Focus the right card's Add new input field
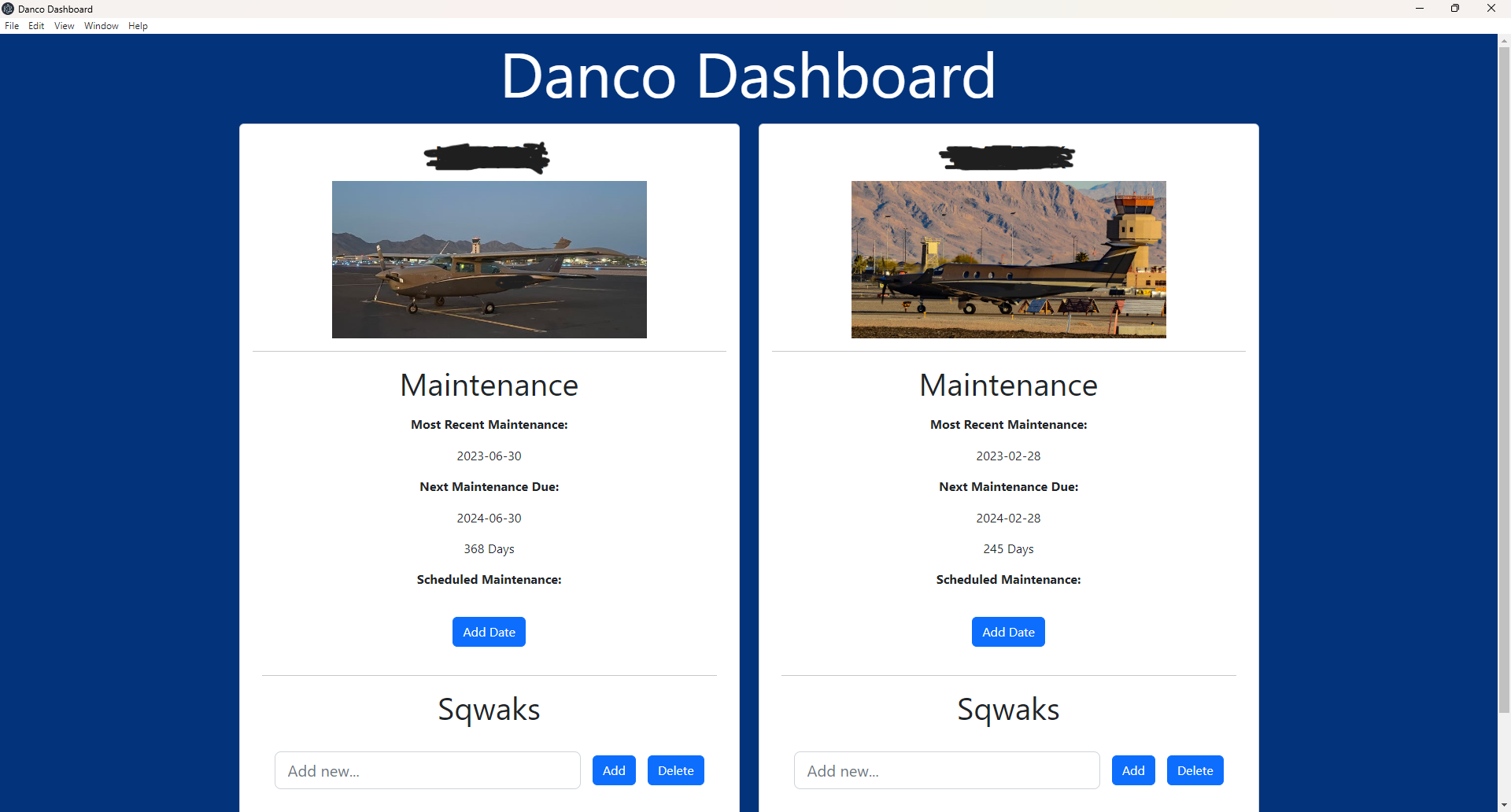 click(947, 770)
